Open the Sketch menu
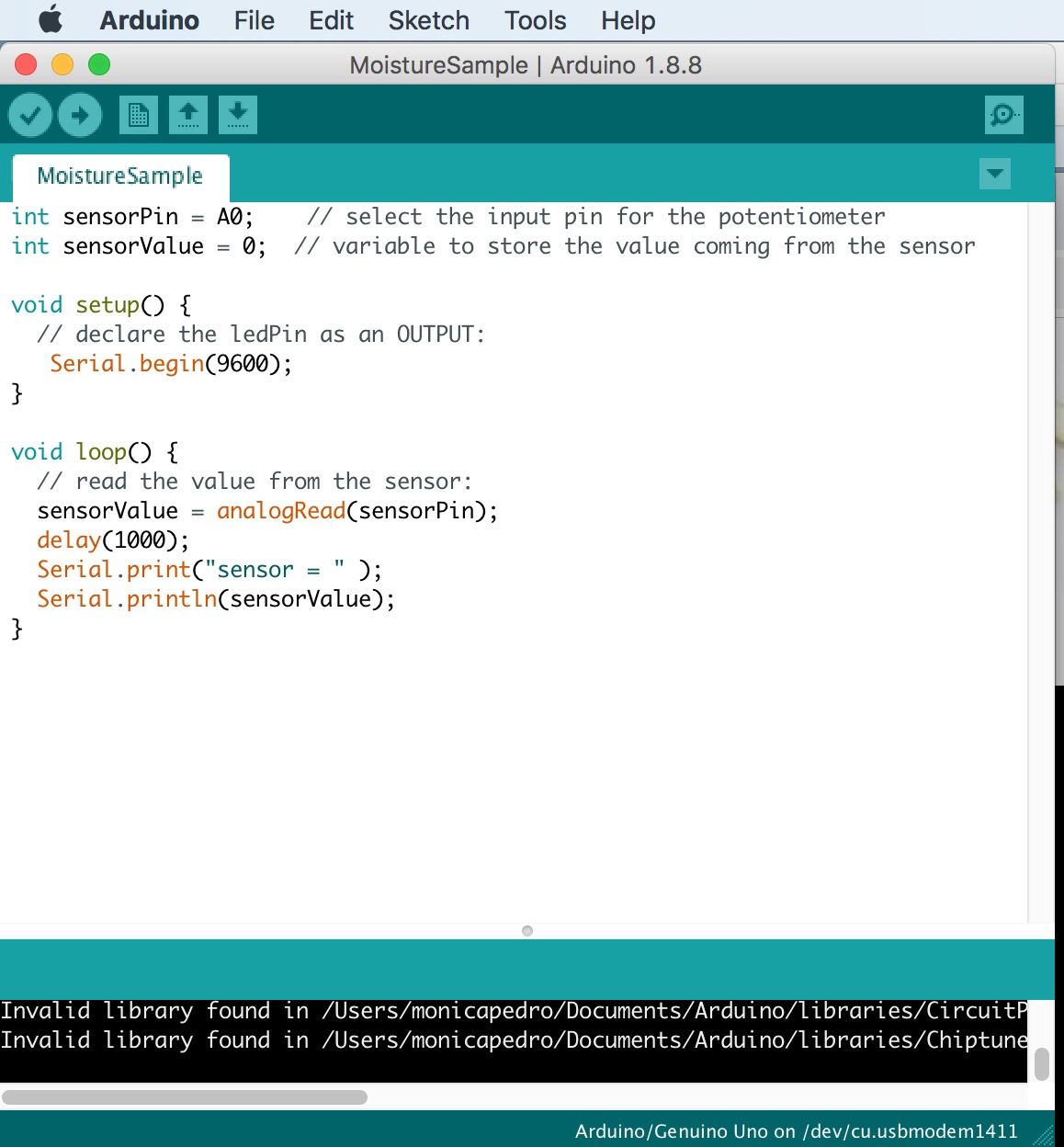 pos(428,20)
